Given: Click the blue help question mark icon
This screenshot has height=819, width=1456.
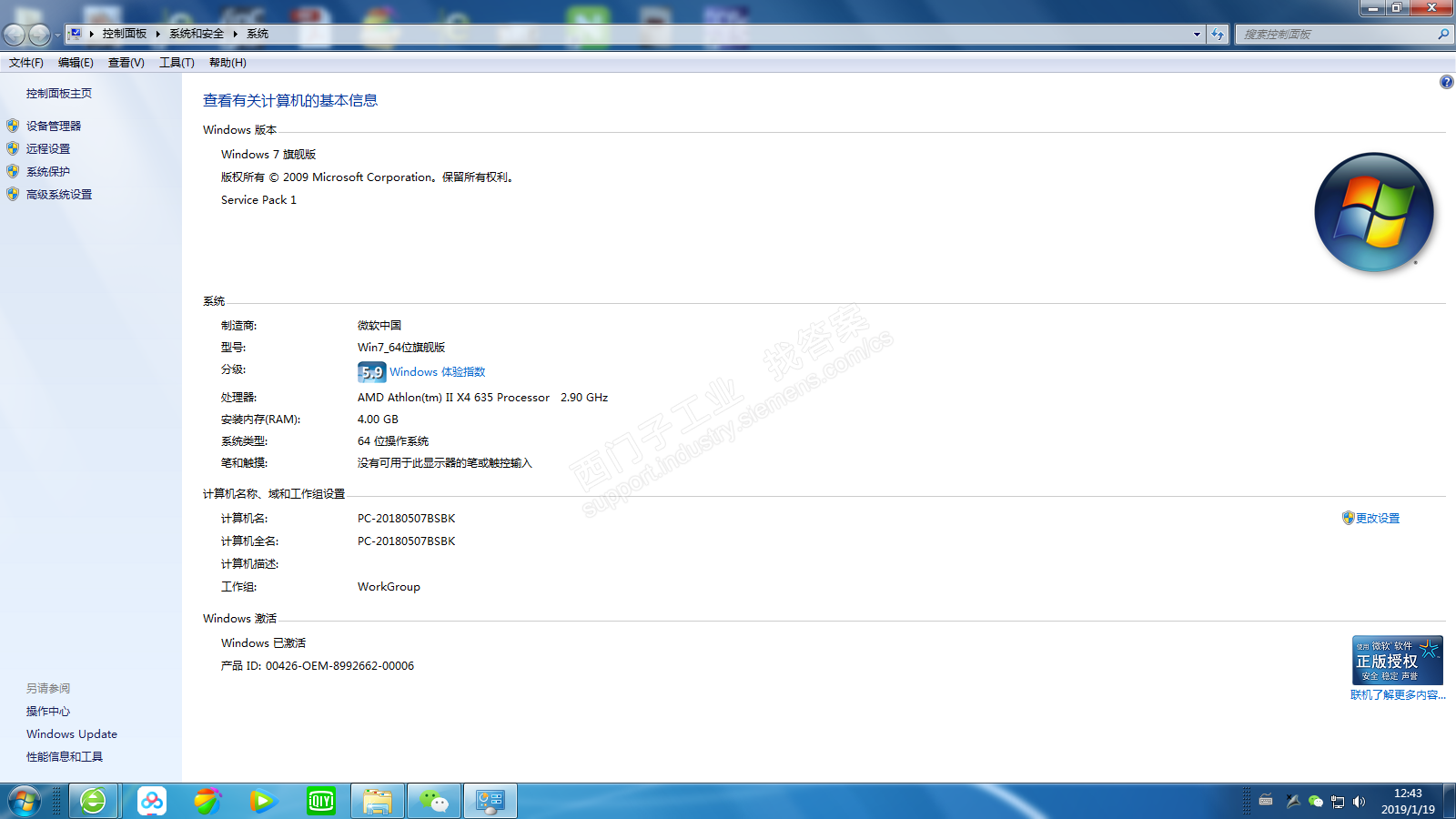Looking at the screenshot, I should (1447, 82).
